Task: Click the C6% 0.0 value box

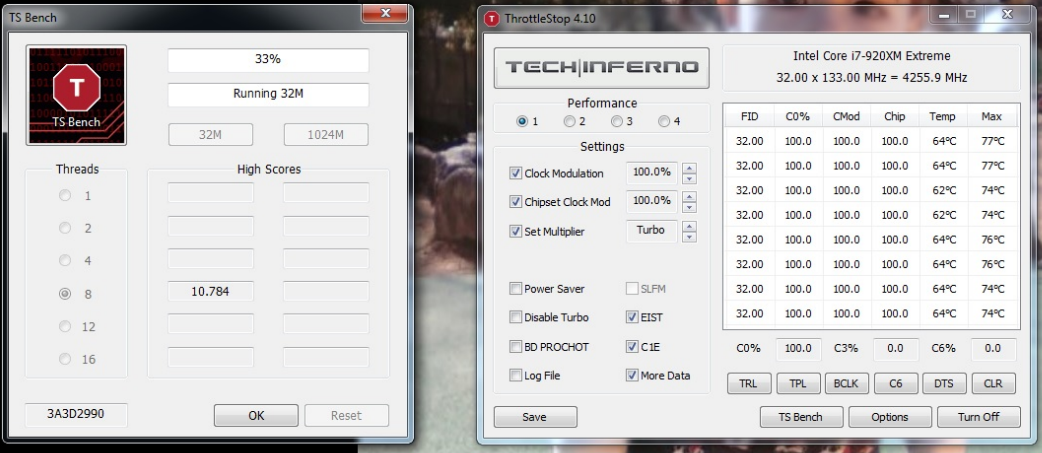Action: 993,349
